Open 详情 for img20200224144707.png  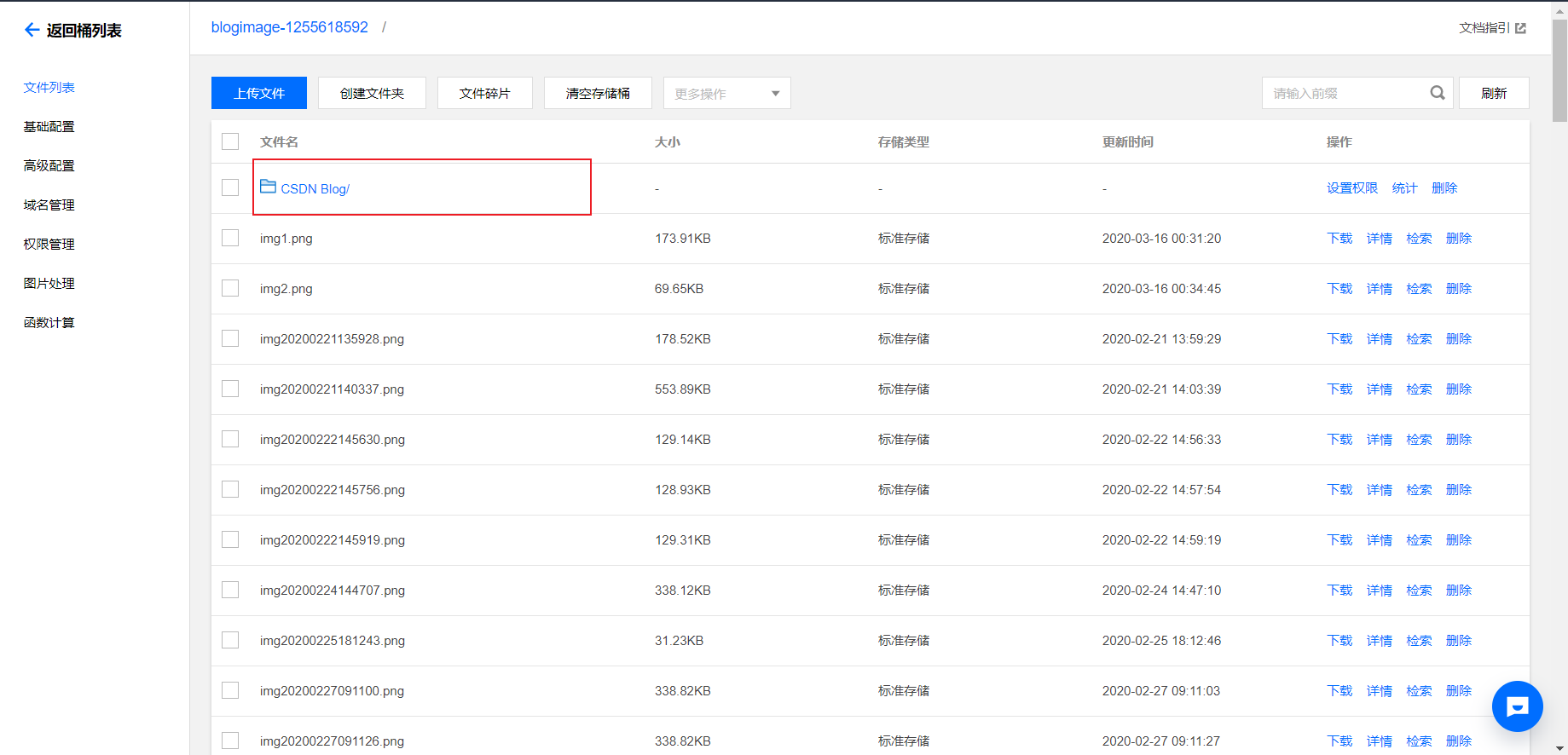tap(1380, 590)
